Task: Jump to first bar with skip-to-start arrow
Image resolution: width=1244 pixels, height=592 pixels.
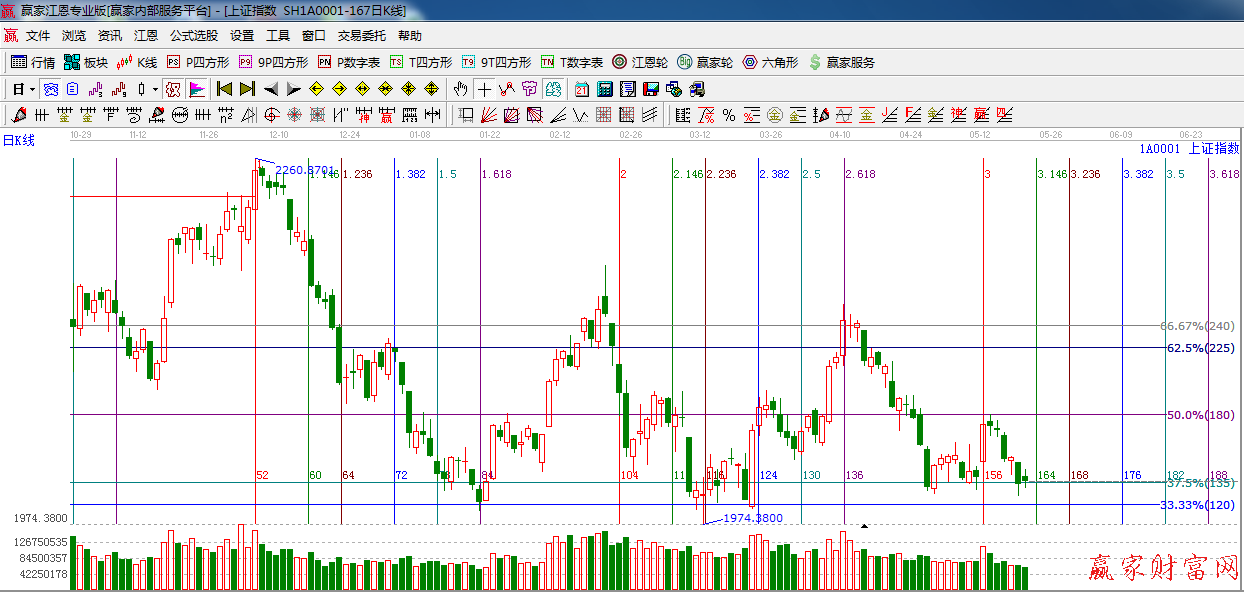Action: (x=224, y=89)
